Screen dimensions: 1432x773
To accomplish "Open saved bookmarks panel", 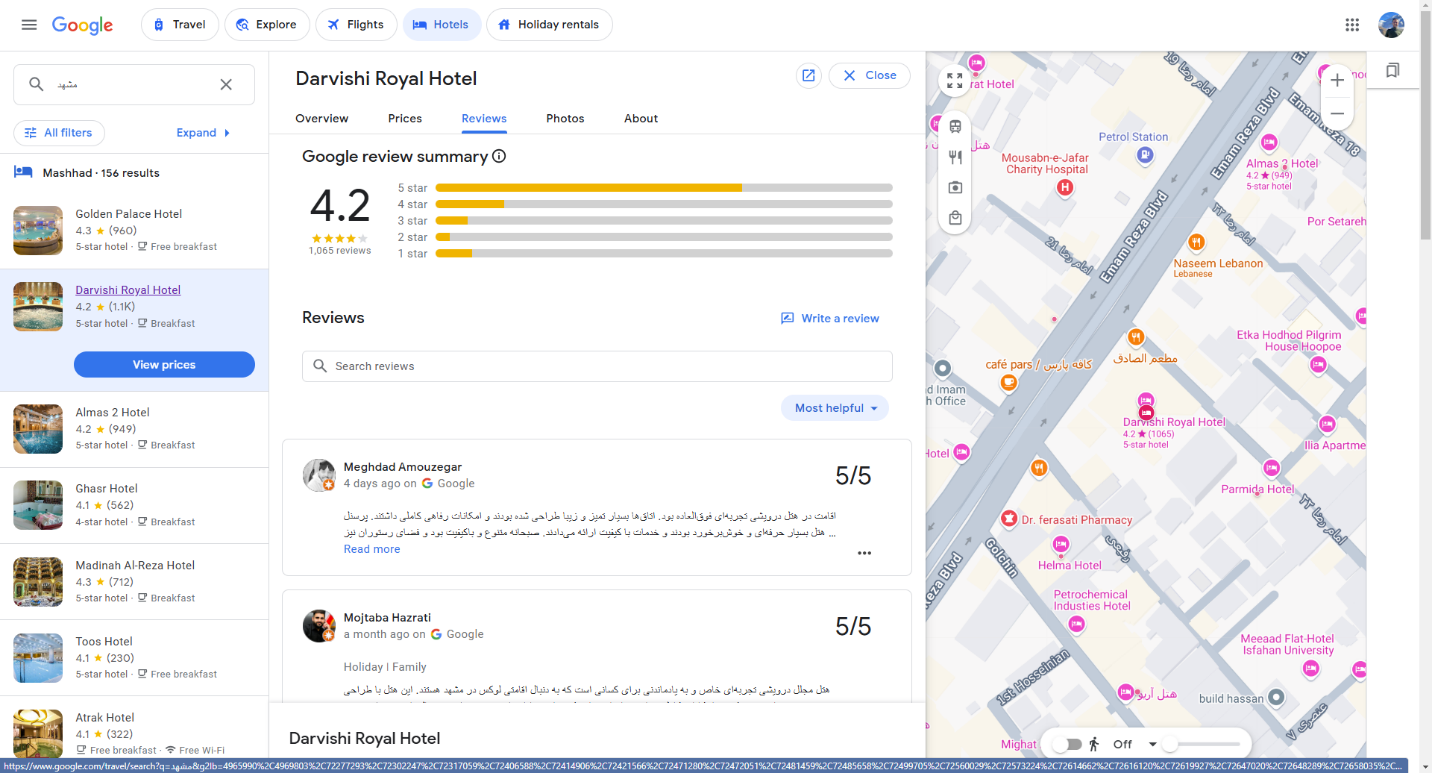I will (x=1392, y=70).
